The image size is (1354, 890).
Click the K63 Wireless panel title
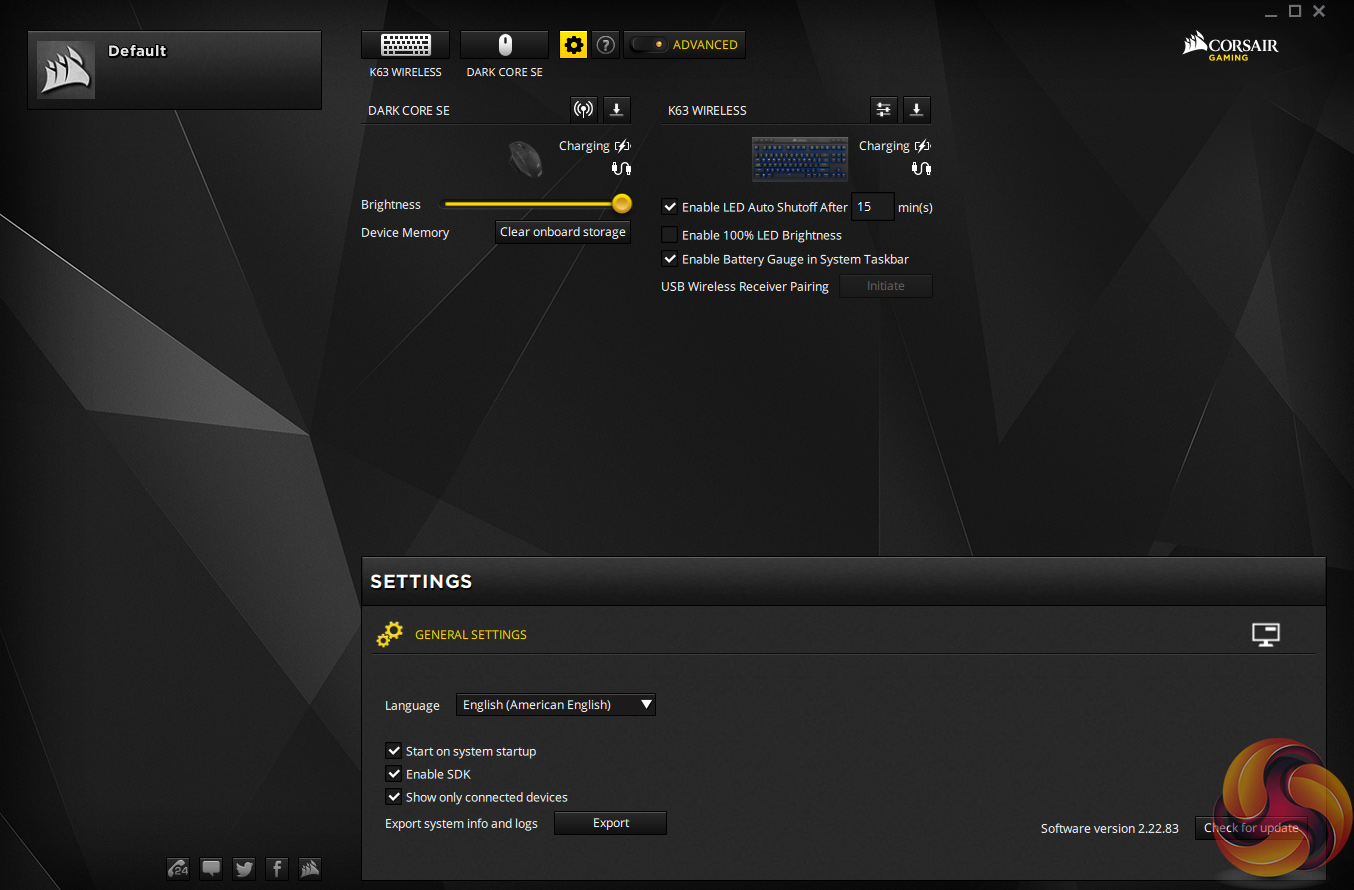708,111
